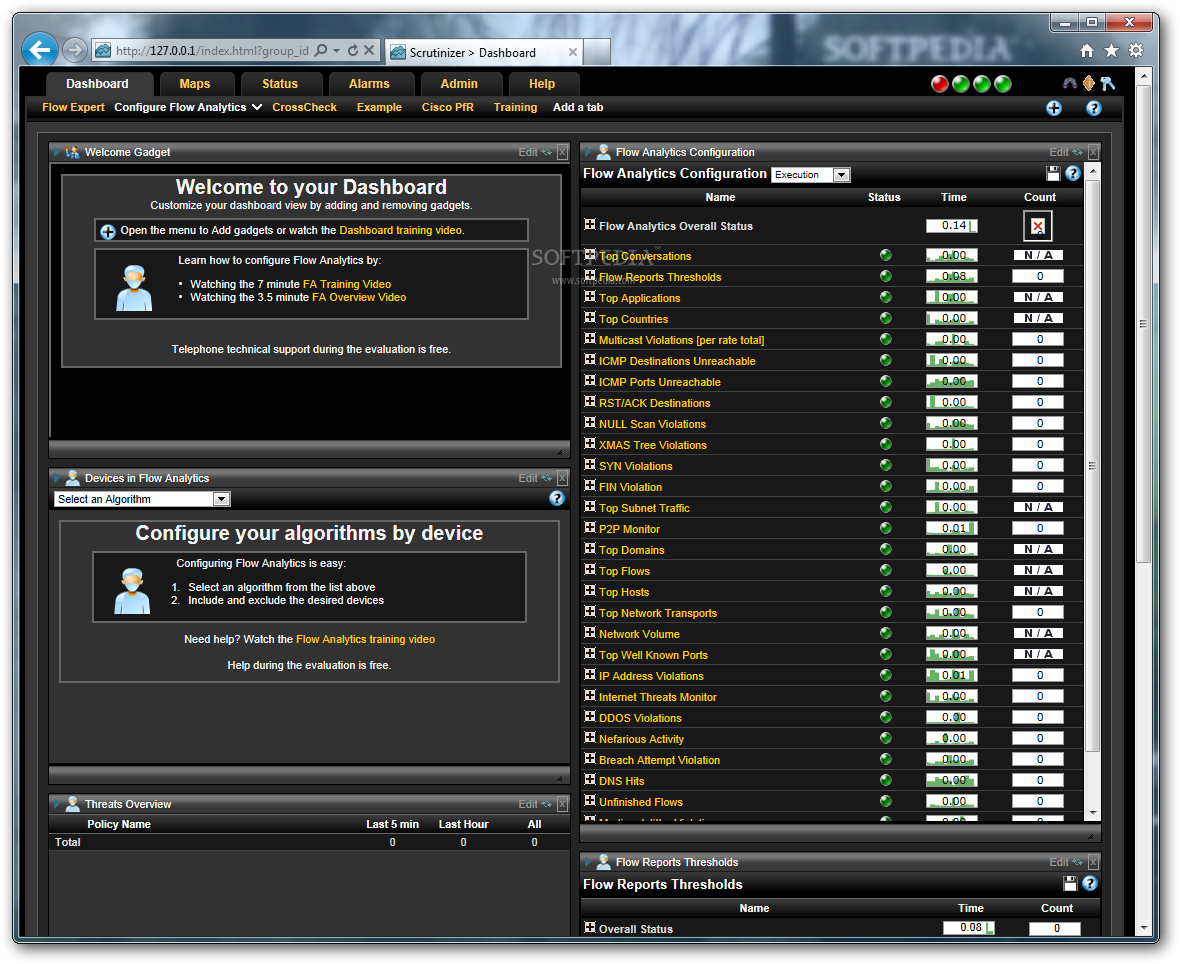Click the 0.14 time bar for Overall Status

[952, 226]
